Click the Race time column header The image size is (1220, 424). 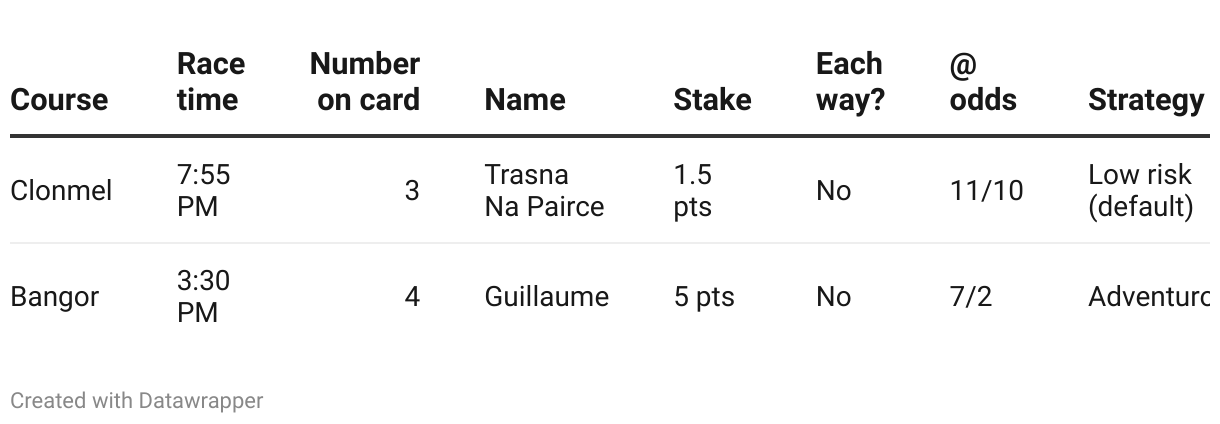click(x=210, y=82)
